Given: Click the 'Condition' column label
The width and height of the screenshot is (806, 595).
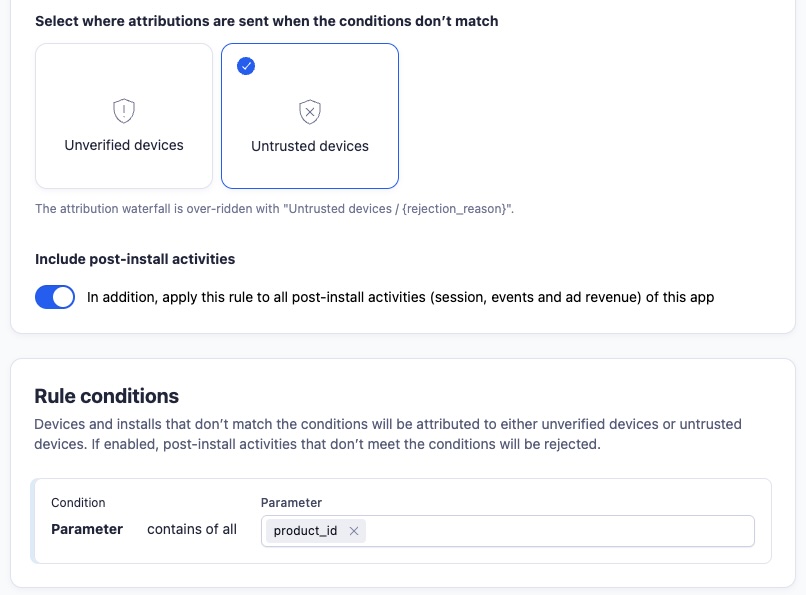Looking at the screenshot, I should click(78, 502).
